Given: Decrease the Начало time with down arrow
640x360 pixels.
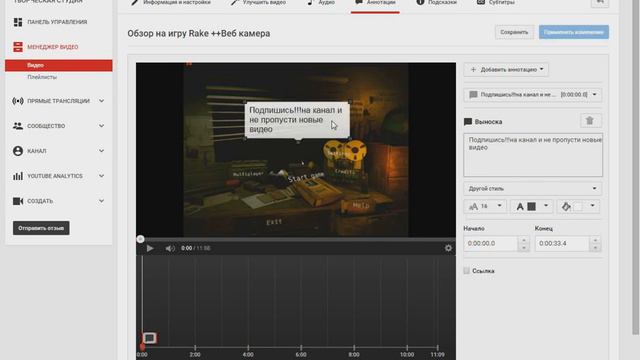Looking at the screenshot, I should click(524, 247).
